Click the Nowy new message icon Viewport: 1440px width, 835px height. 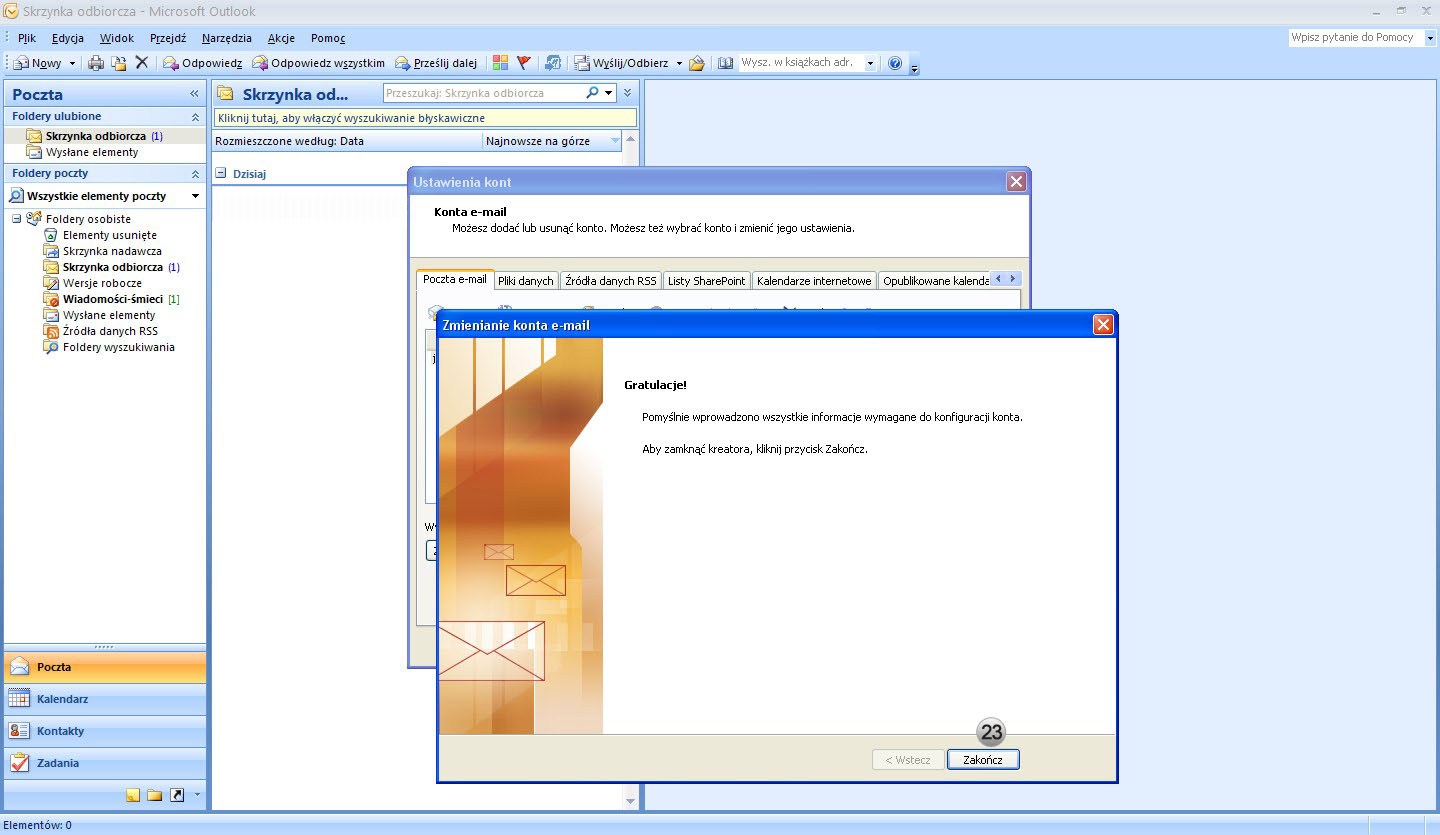20,63
